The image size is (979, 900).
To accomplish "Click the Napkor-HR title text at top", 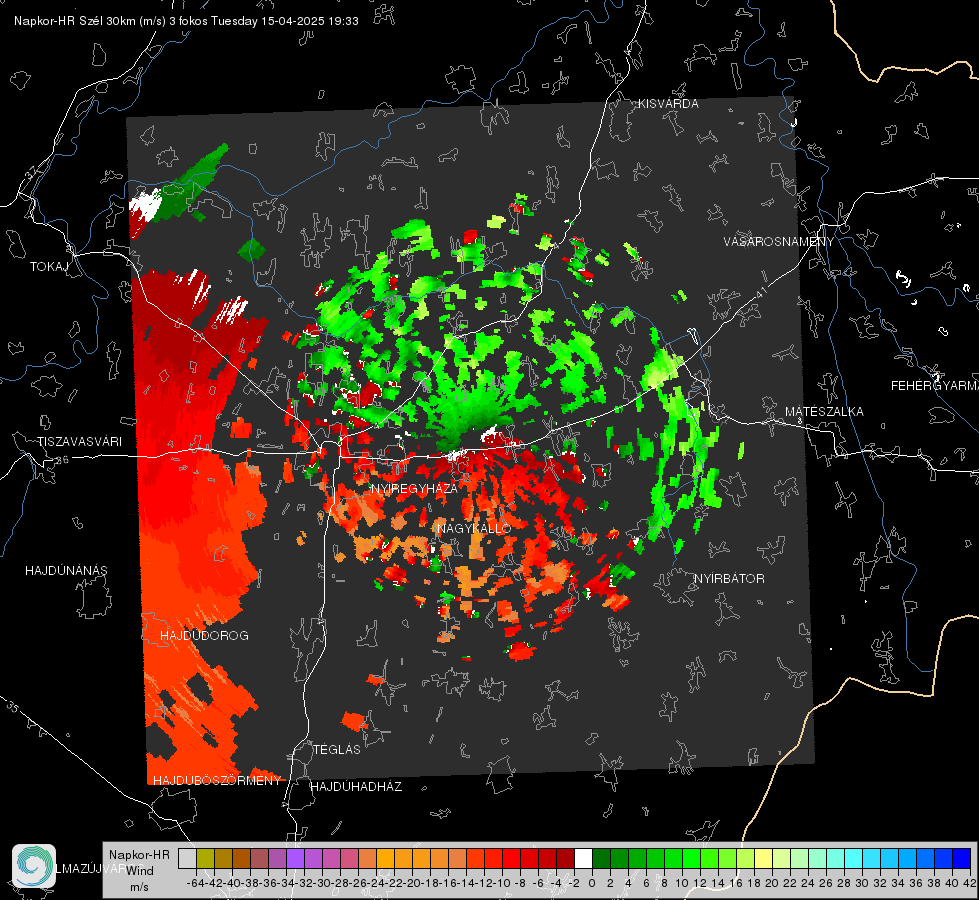I will pyautogui.click(x=186, y=21).
